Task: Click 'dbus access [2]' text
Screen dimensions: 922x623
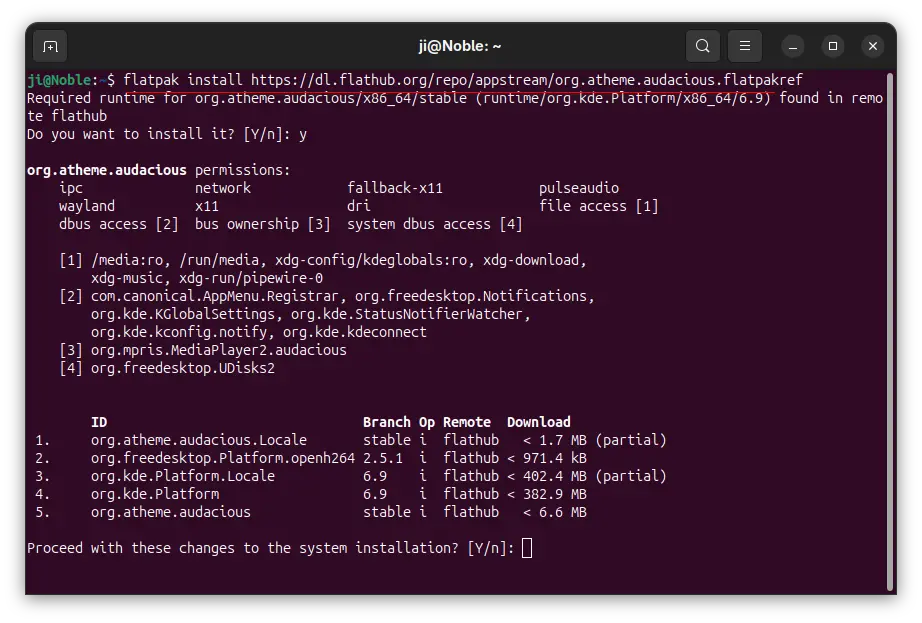Action: coord(118,225)
